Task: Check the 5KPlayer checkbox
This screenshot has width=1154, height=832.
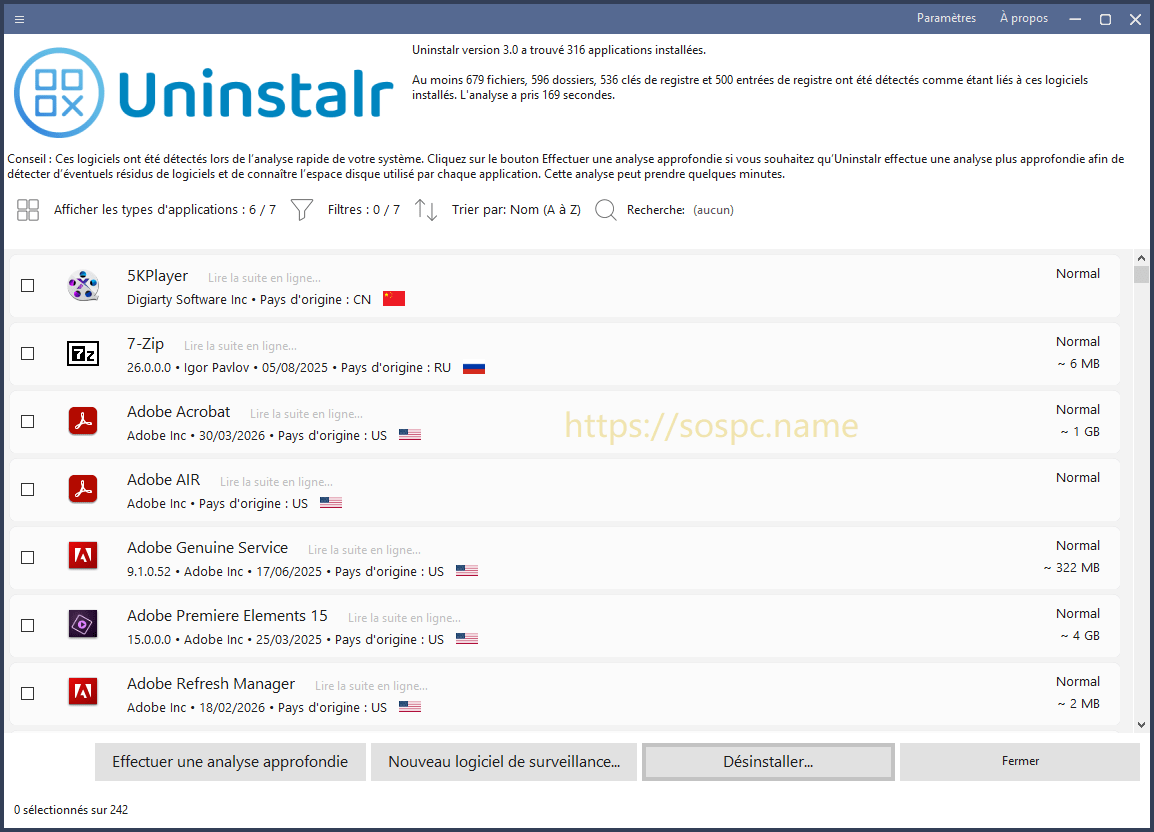Action: click(x=28, y=286)
